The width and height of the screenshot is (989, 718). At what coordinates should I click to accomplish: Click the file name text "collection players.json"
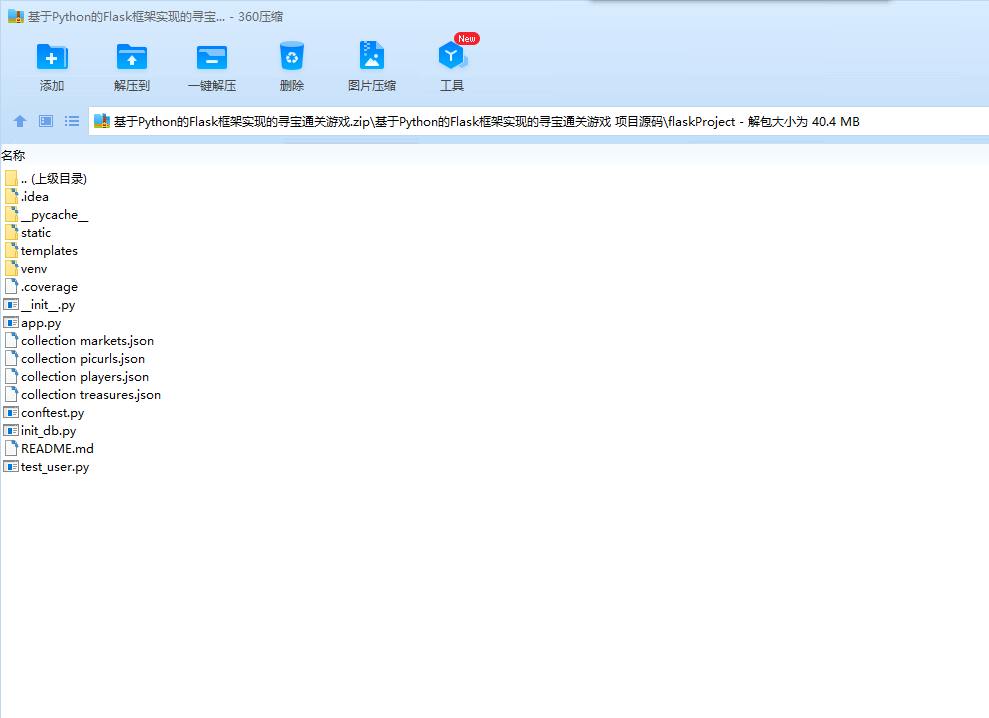[x=85, y=377]
